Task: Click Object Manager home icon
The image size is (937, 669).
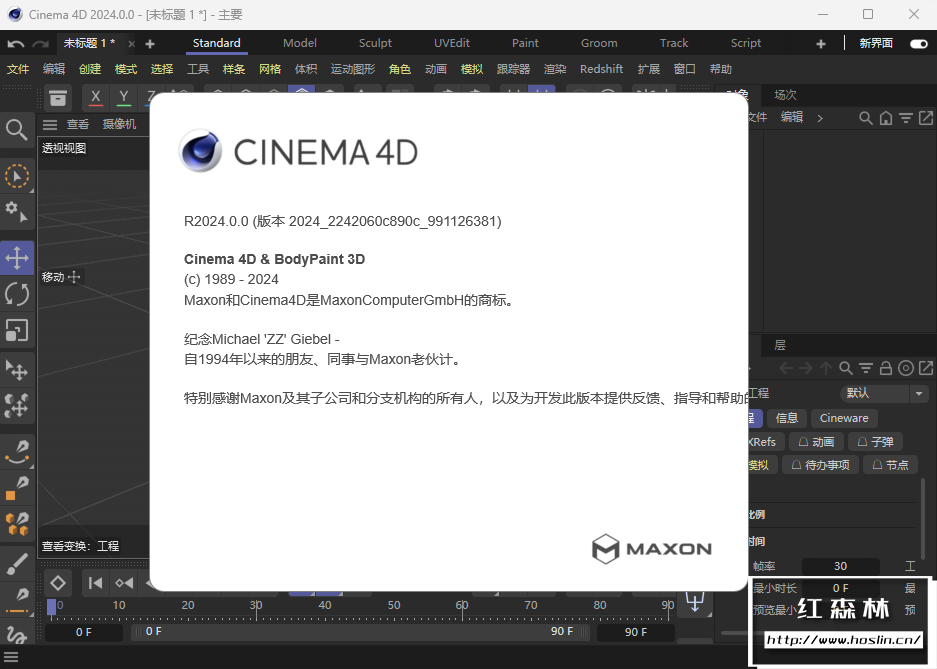Action: (x=886, y=118)
